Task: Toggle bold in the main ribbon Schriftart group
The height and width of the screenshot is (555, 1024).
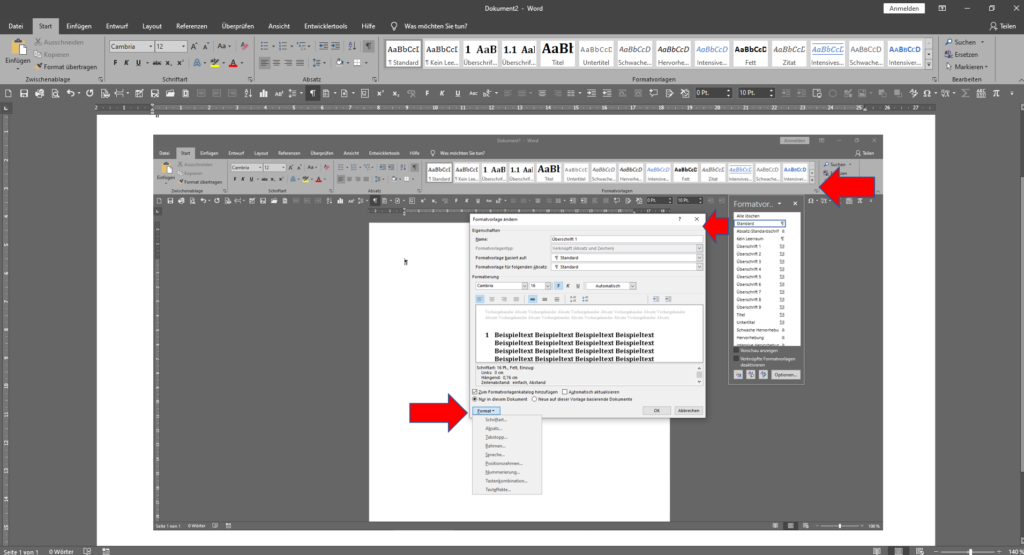Action: 115,63
